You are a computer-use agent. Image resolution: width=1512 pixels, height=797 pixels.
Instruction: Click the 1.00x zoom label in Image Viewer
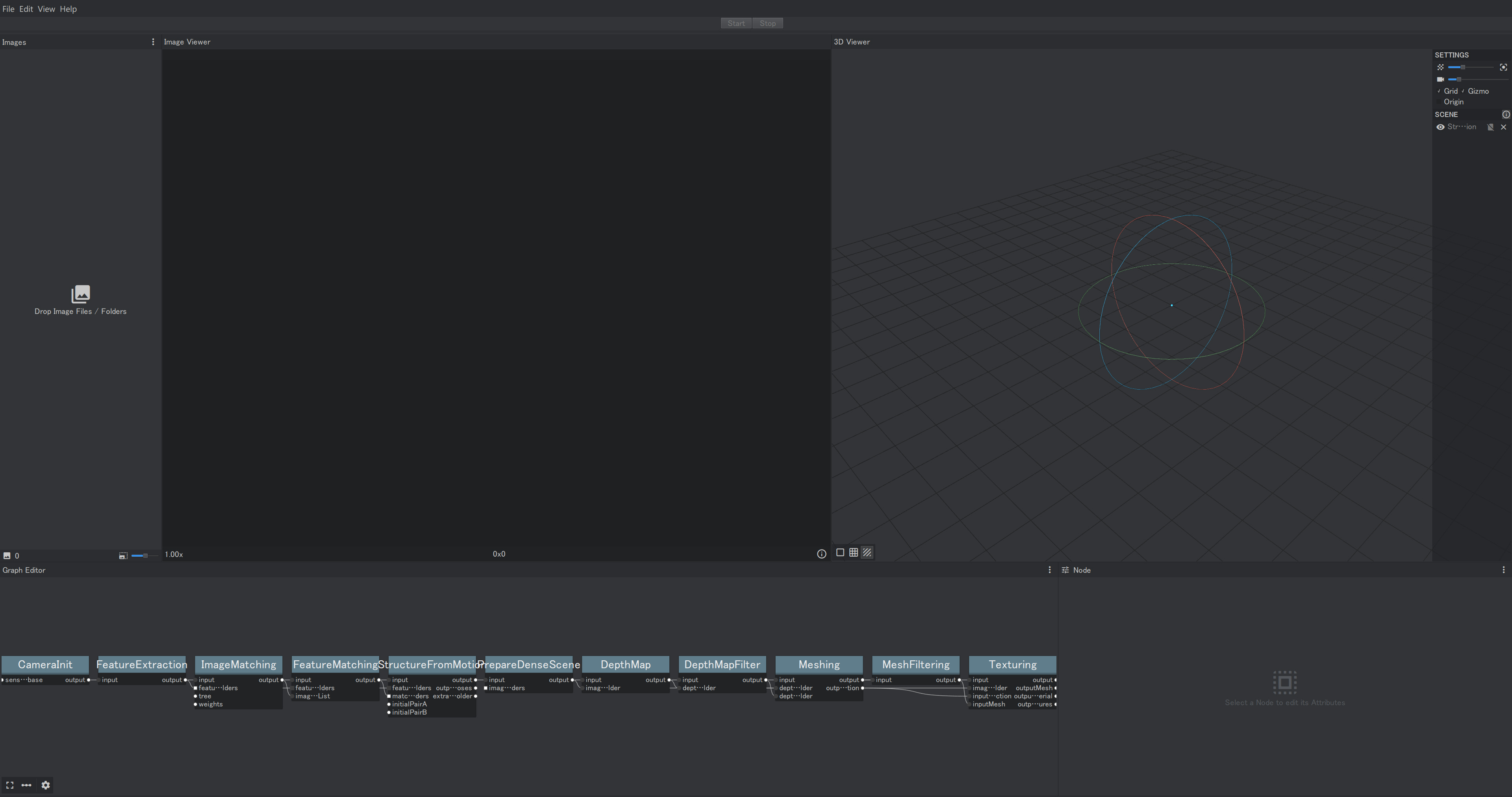(x=174, y=554)
